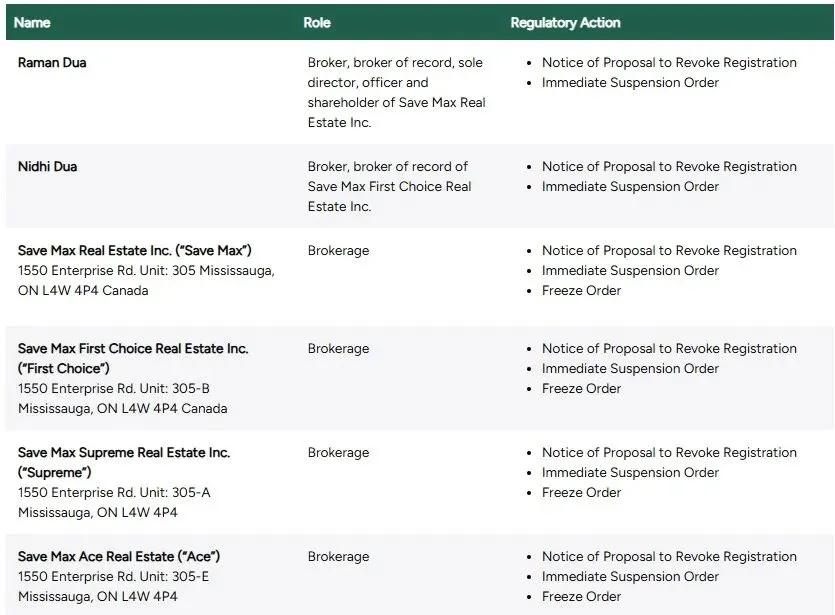Image resolution: width=835 pixels, height=615 pixels.
Task: Click "Freeze Order" in Ace row
Action: click(582, 596)
